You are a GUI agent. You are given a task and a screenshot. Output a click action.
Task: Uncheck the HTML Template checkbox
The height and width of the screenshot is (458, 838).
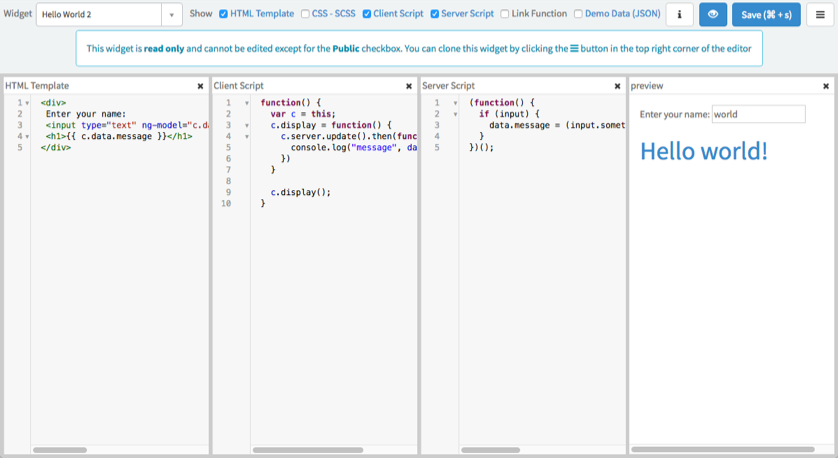[x=223, y=14]
